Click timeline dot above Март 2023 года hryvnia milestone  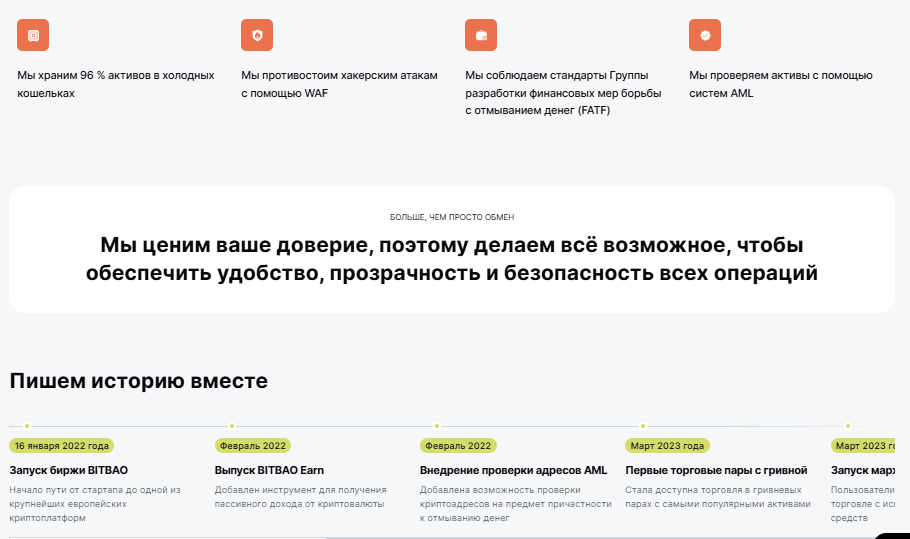(643, 426)
